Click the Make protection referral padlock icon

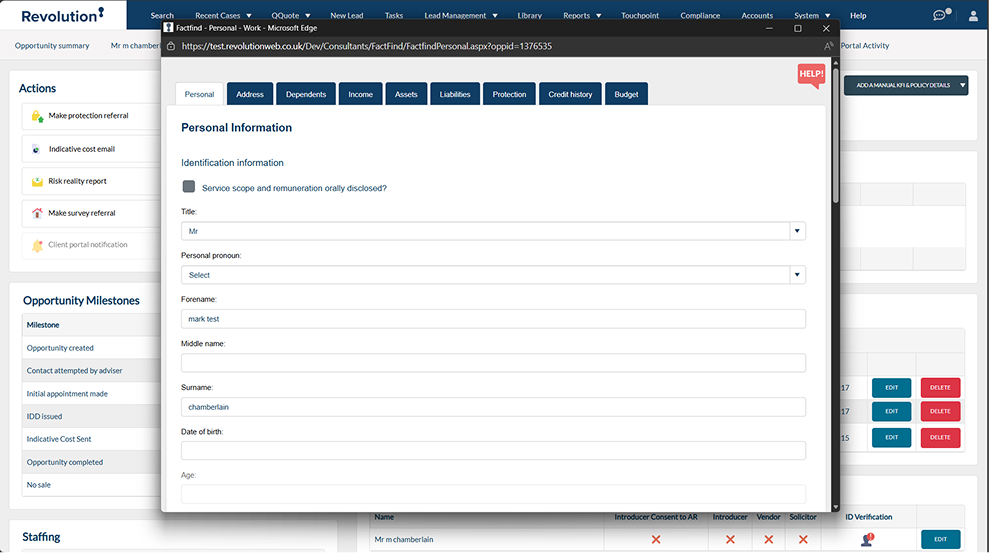pyautogui.click(x=37, y=116)
